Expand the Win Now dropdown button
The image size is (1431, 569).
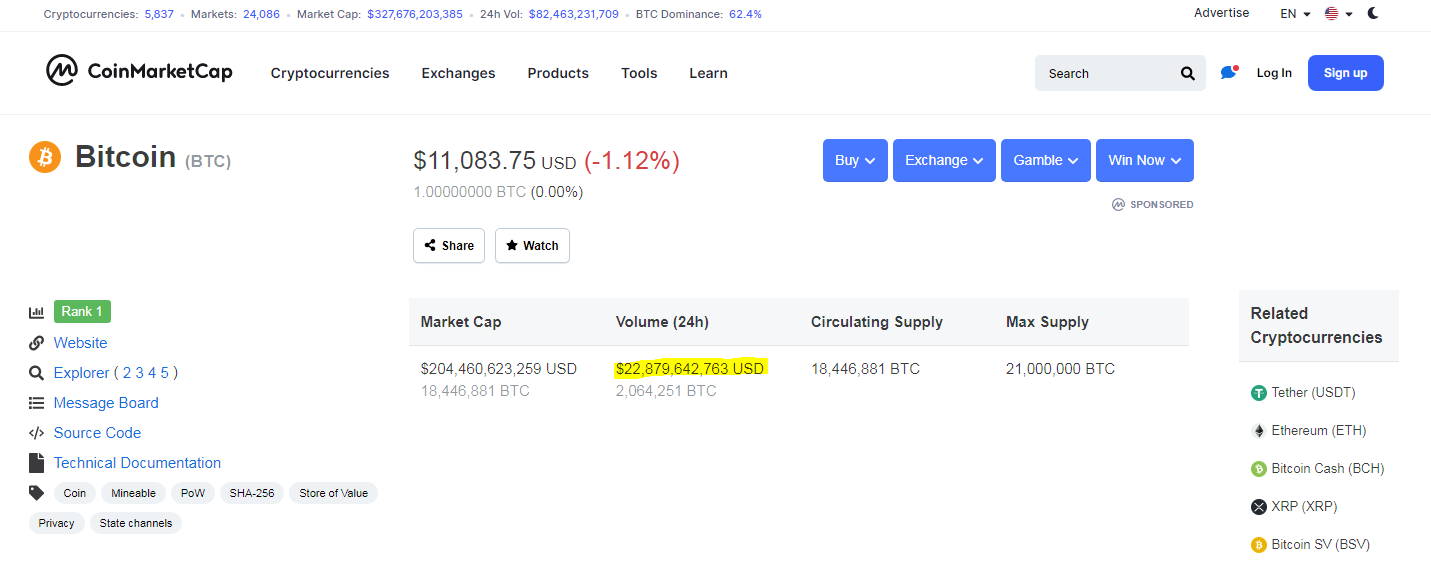click(1145, 160)
